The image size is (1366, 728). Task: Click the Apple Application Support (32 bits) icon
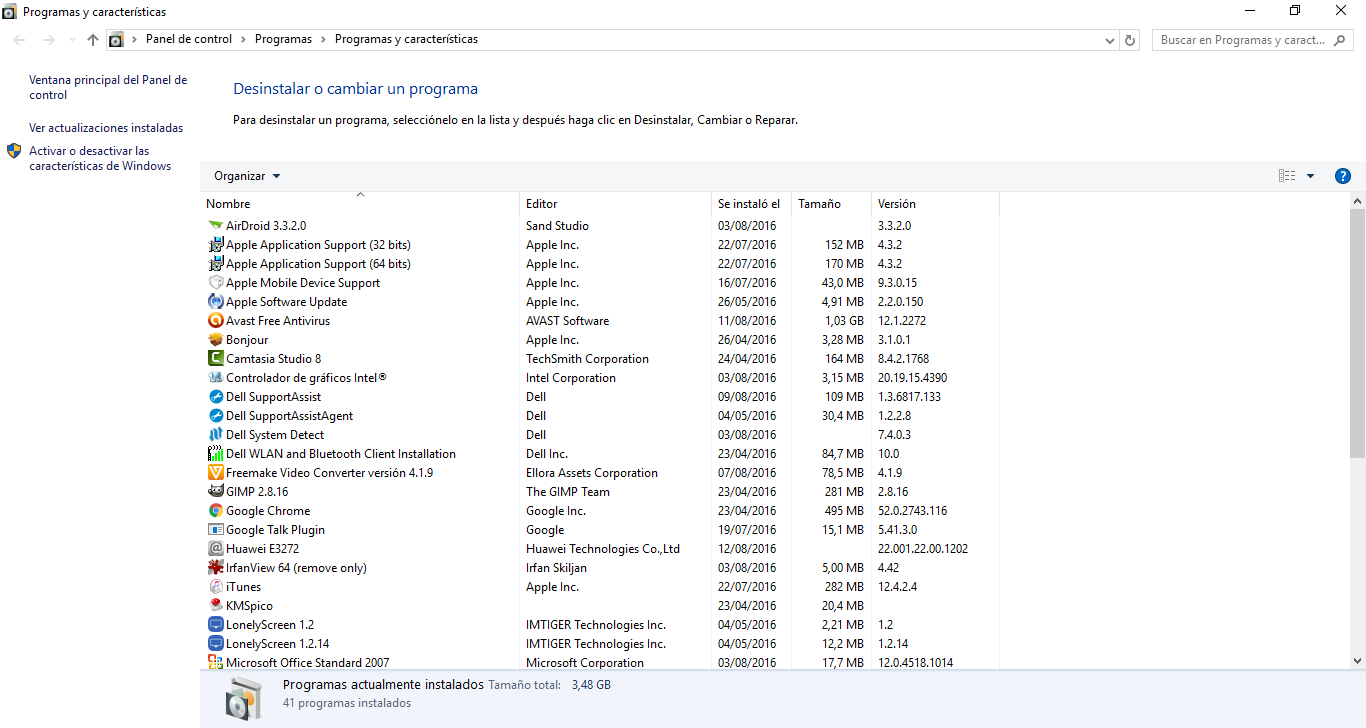(216, 245)
